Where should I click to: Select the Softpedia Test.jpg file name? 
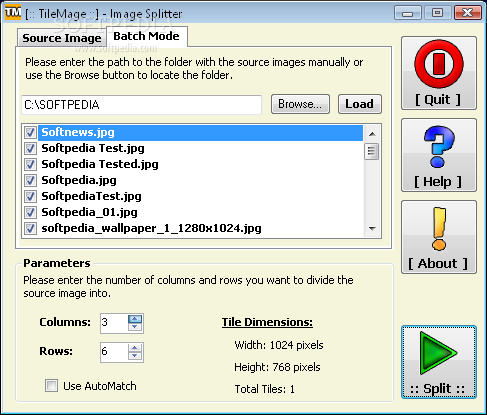point(93,148)
